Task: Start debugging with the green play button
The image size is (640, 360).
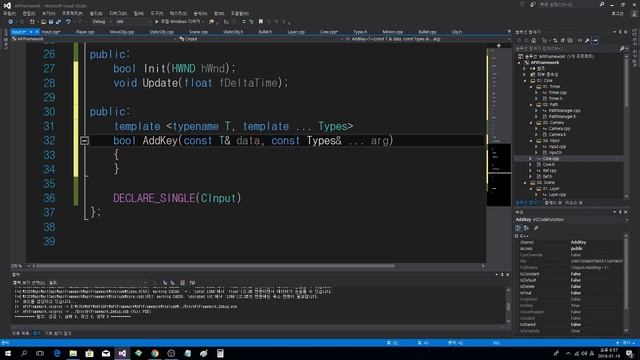Action: 156,22
